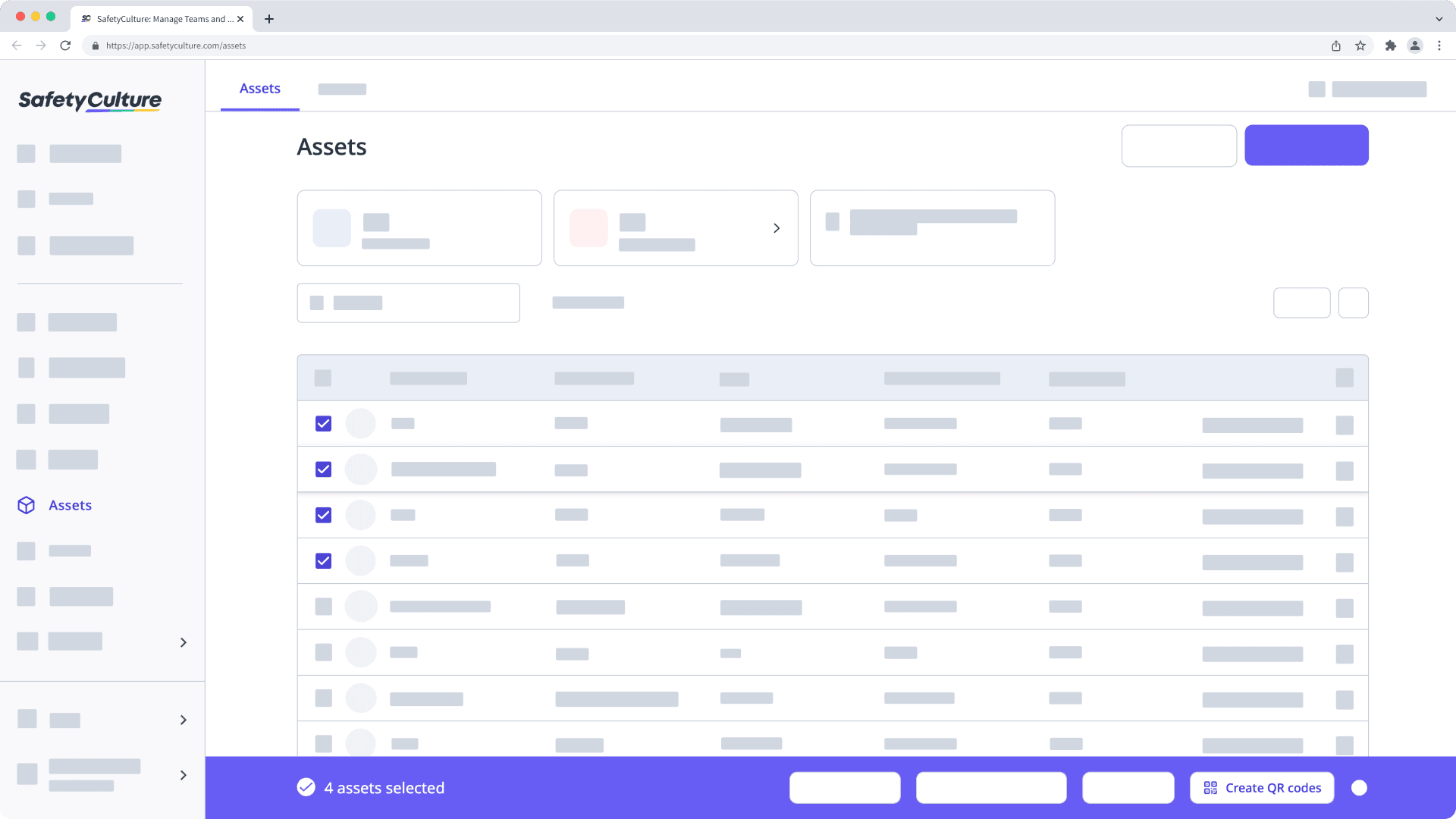Open browser extensions puzzle icon

[1390, 45]
